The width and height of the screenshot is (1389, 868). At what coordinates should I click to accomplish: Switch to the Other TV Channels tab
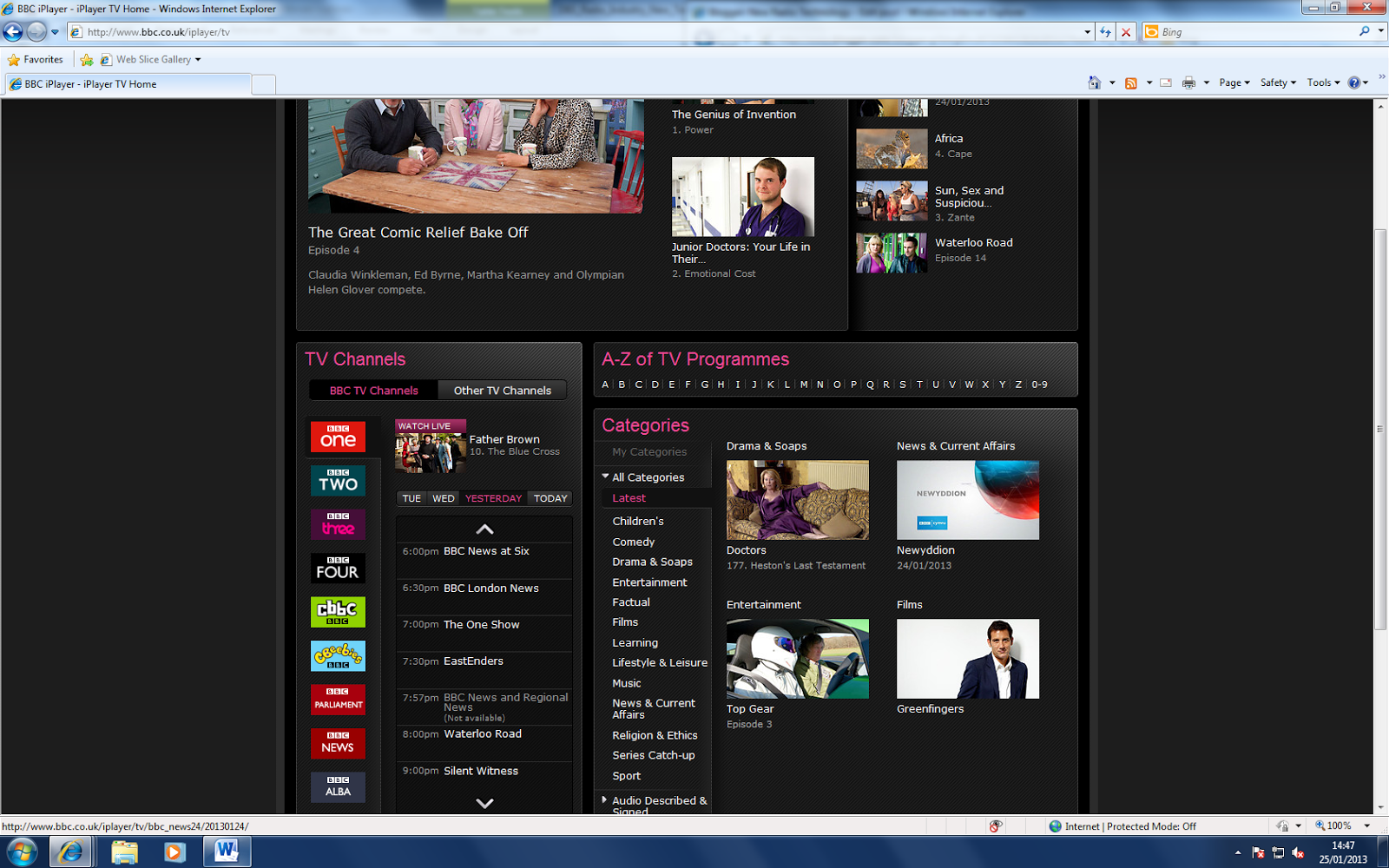502,391
